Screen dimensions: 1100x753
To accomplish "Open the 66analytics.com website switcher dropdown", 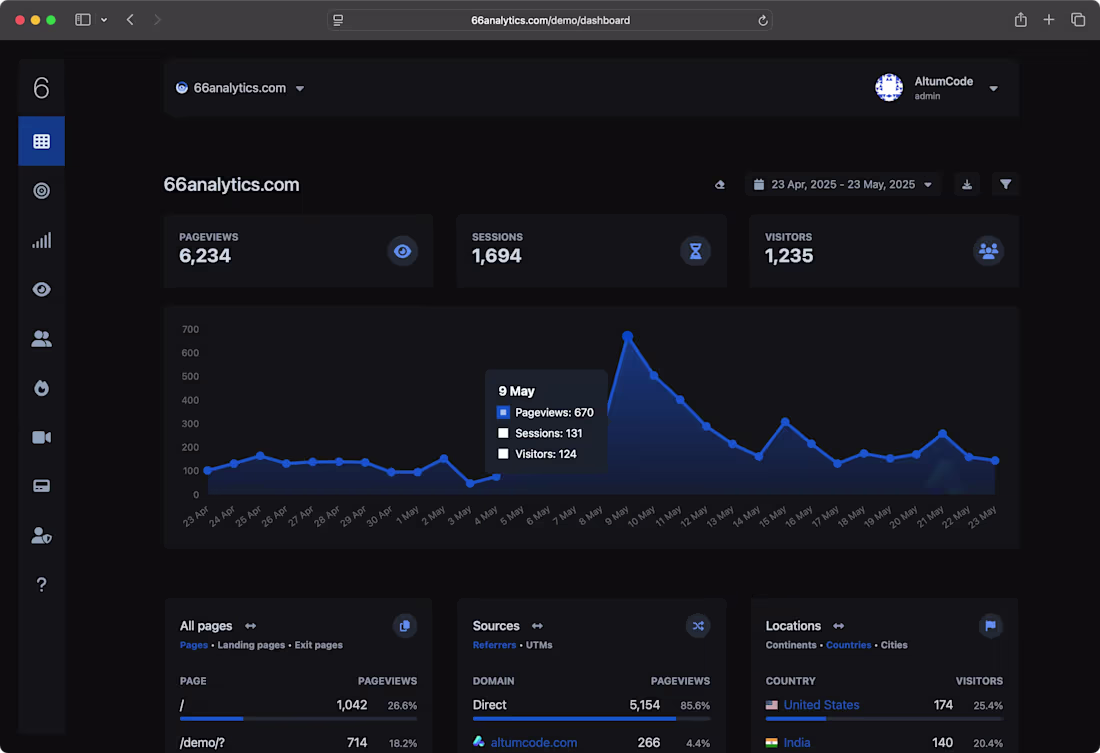I will click(x=240, y=87).
